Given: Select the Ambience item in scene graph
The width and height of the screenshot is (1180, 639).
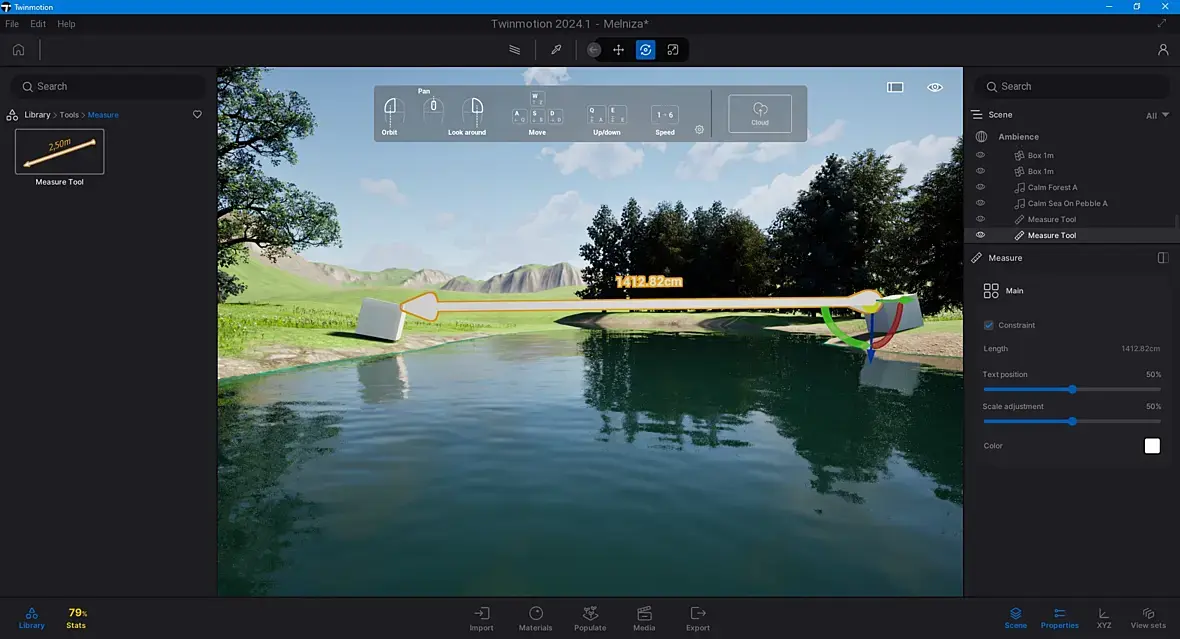Looking at the screenshot, I should [x=1018, y=137].
